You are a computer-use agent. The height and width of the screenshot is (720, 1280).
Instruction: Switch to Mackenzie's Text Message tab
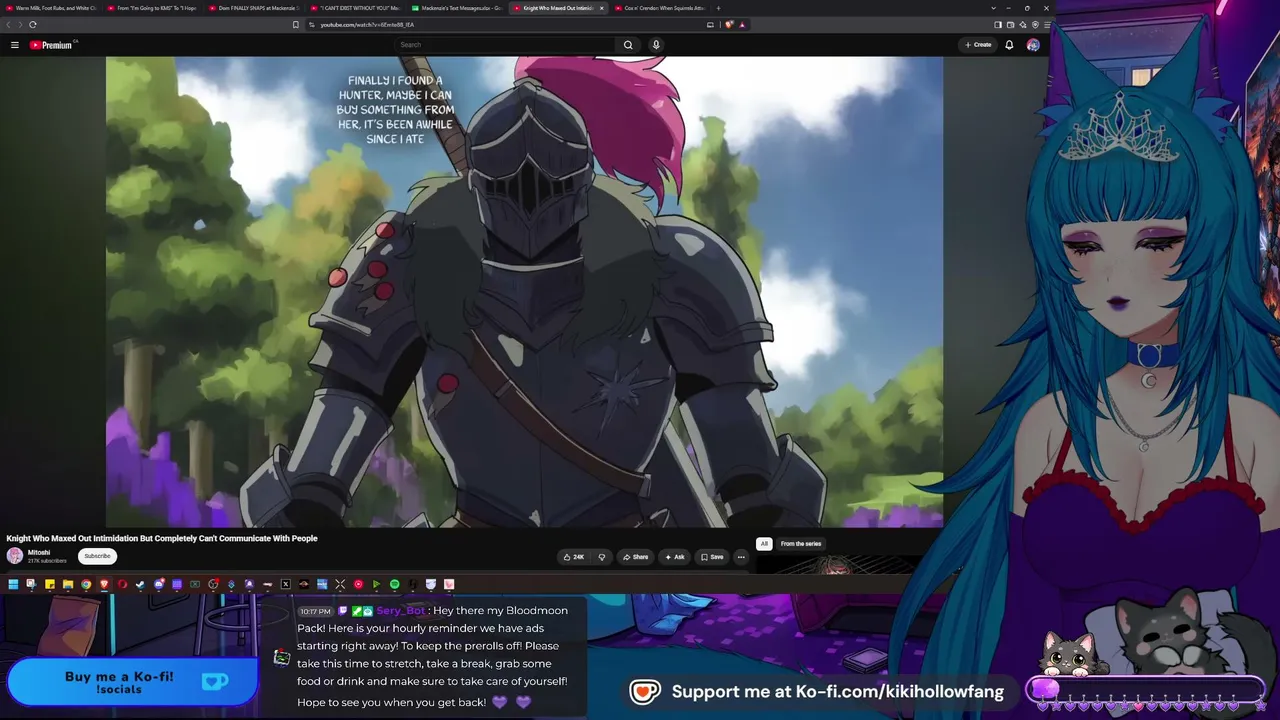tap(456, 8)
